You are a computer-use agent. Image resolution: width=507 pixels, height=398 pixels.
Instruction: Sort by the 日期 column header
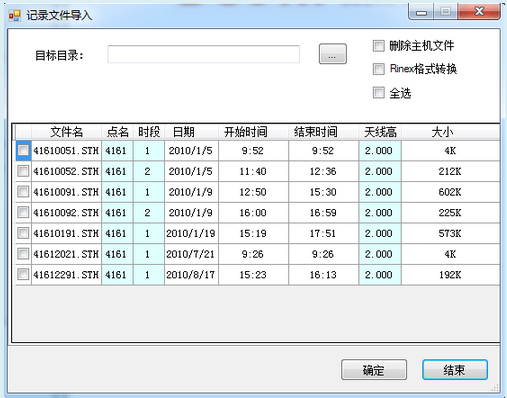point(191,132)
